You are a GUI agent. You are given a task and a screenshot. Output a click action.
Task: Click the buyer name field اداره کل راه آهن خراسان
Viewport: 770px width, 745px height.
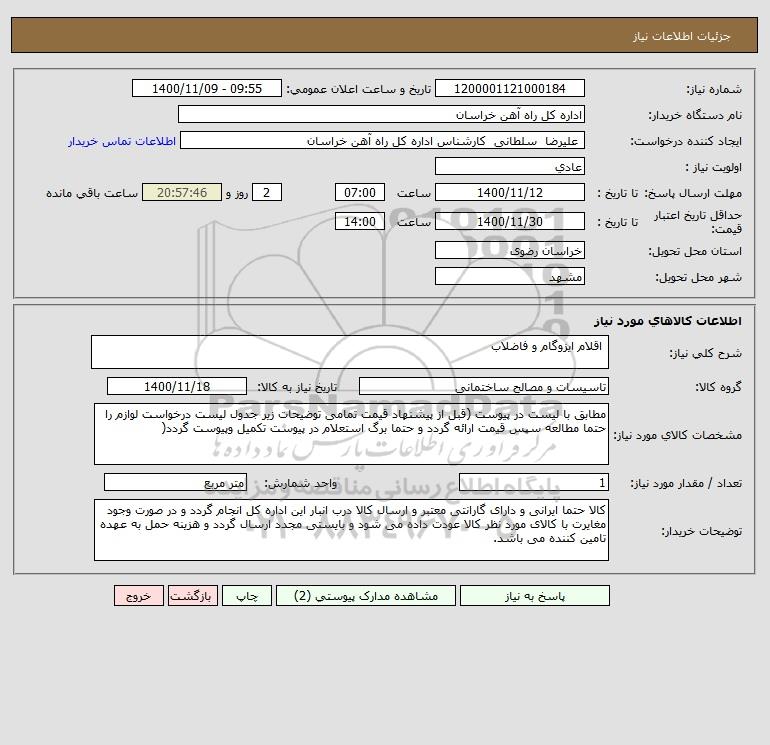tap(381, 114)
